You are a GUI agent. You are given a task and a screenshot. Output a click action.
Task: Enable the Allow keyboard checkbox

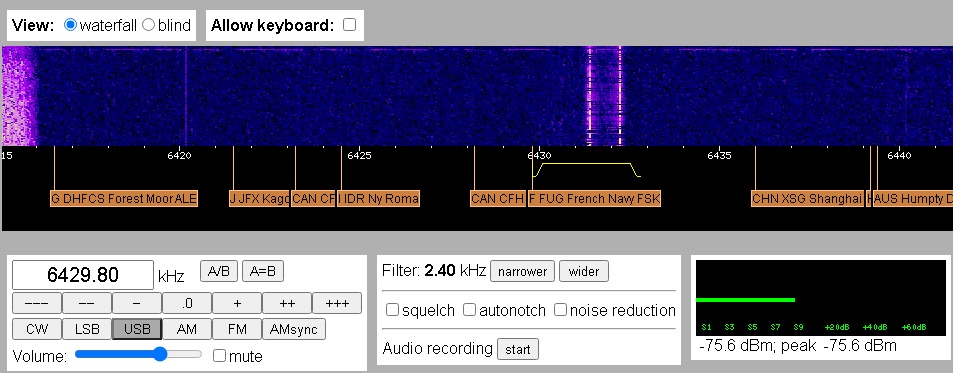[x=349, y=25]
